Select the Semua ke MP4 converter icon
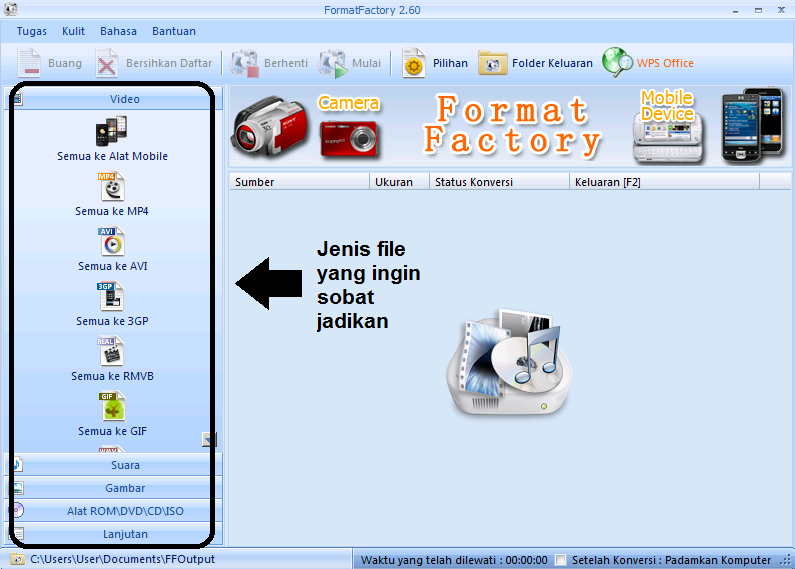 tap(112, 187)
